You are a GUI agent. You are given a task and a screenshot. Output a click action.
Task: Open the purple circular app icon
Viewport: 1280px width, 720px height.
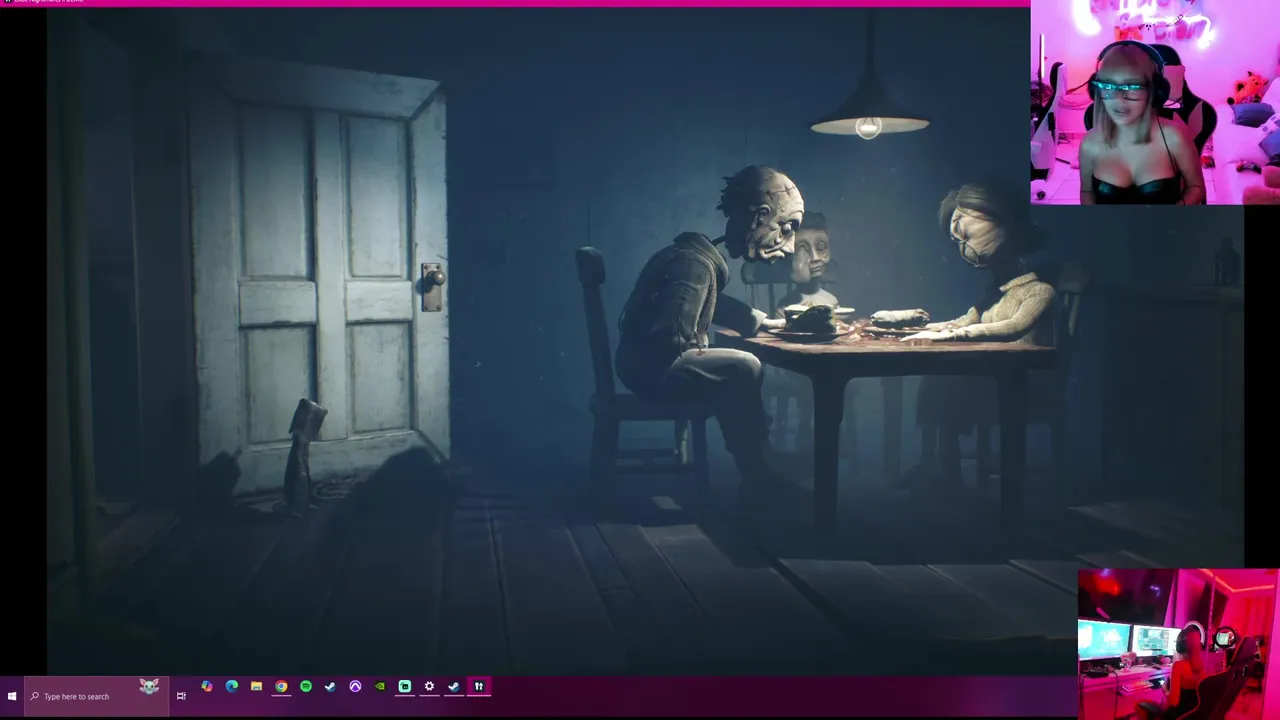point(355,686)
